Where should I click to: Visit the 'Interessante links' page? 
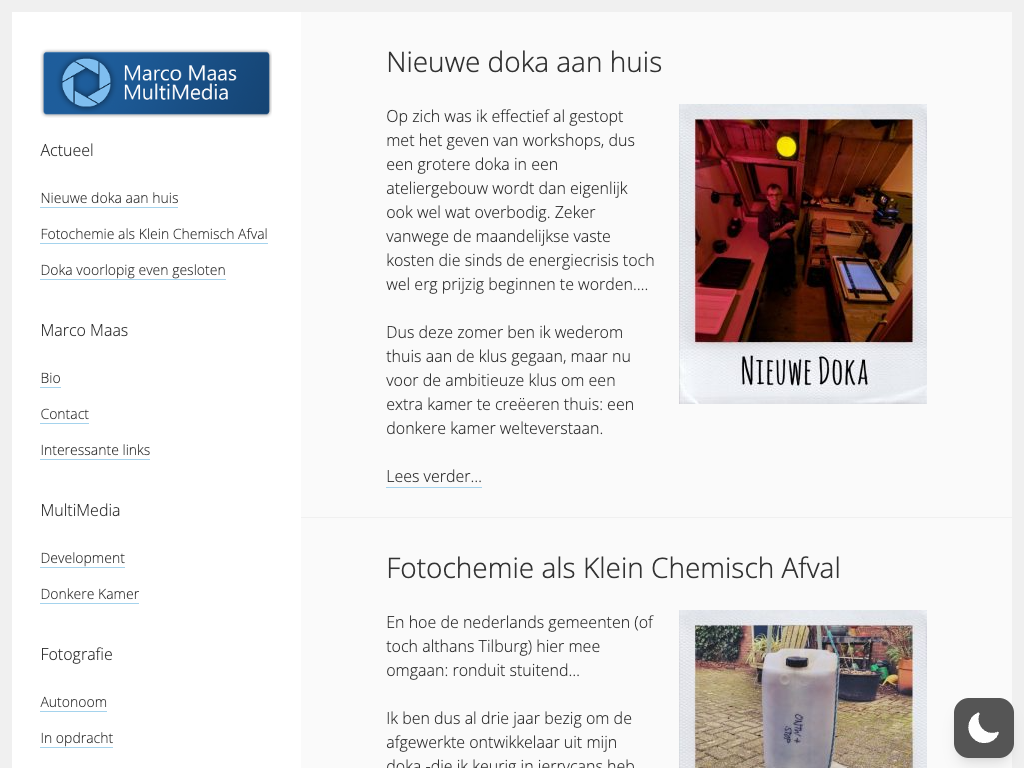click(95, 450)
